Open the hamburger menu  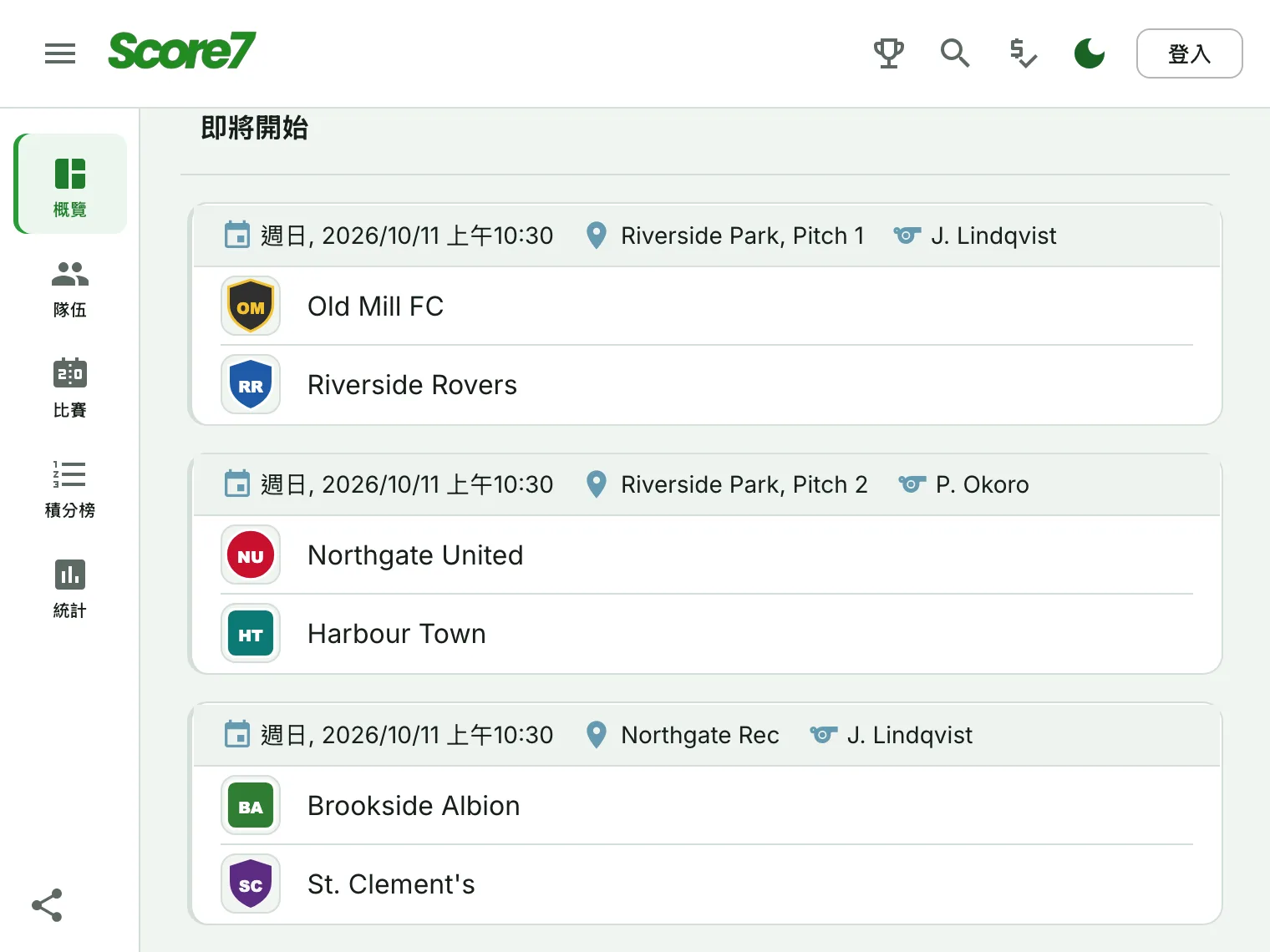[x=60, y=53]
